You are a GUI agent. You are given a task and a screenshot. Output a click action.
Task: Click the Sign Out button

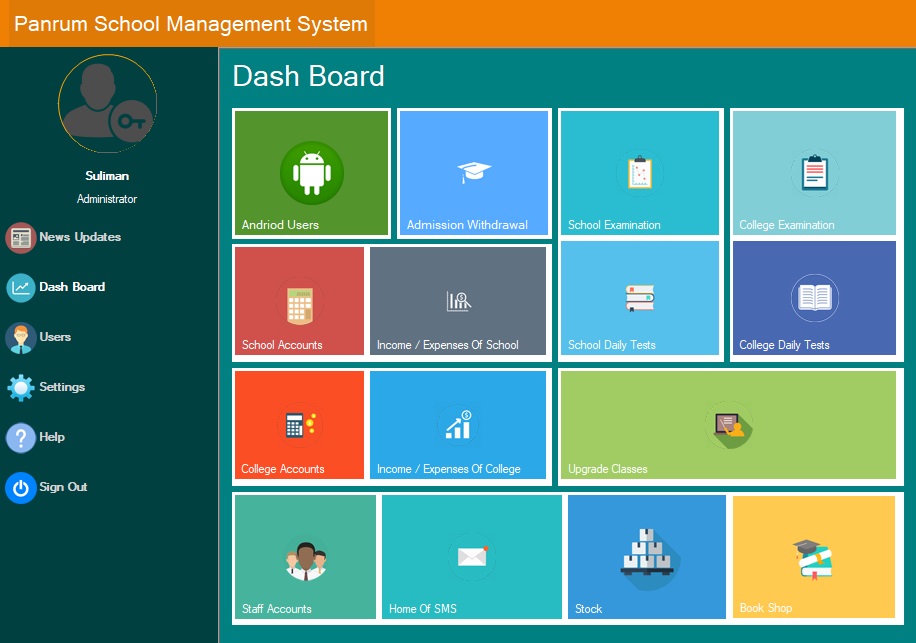(60, 487)
